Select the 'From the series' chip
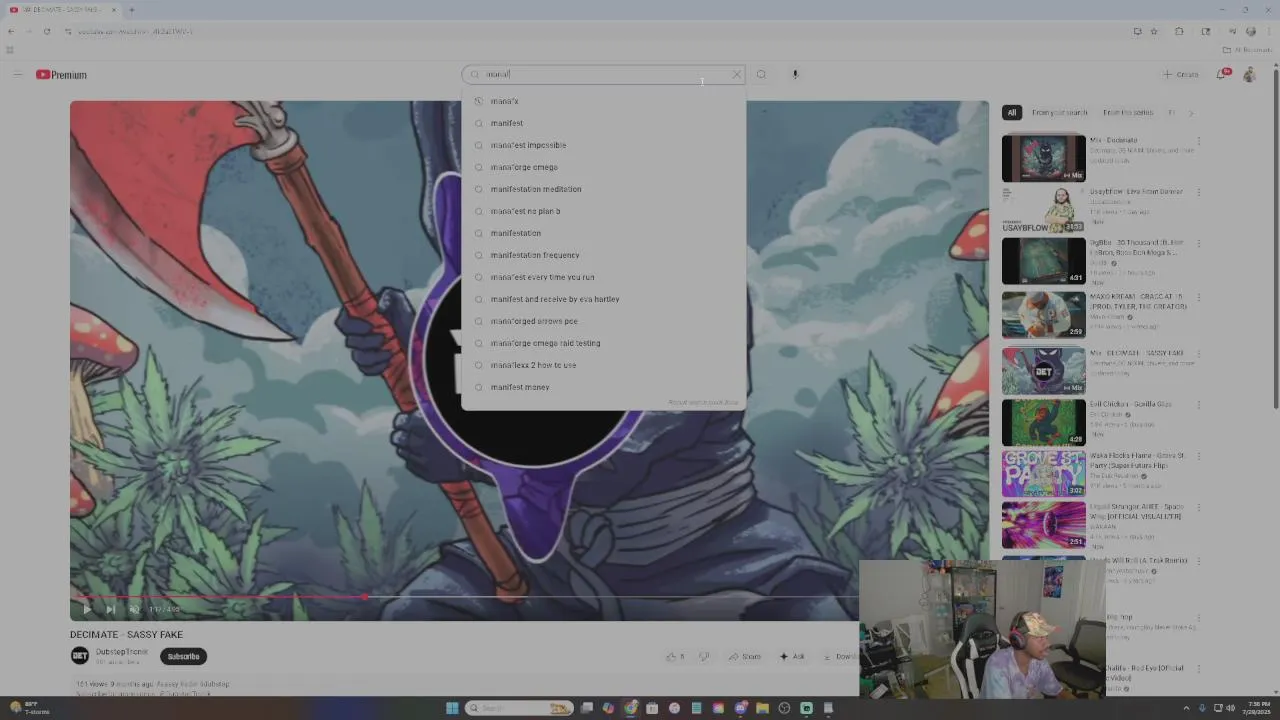The width and height of the screenshot is (1280, 720). coord(1128,113)
